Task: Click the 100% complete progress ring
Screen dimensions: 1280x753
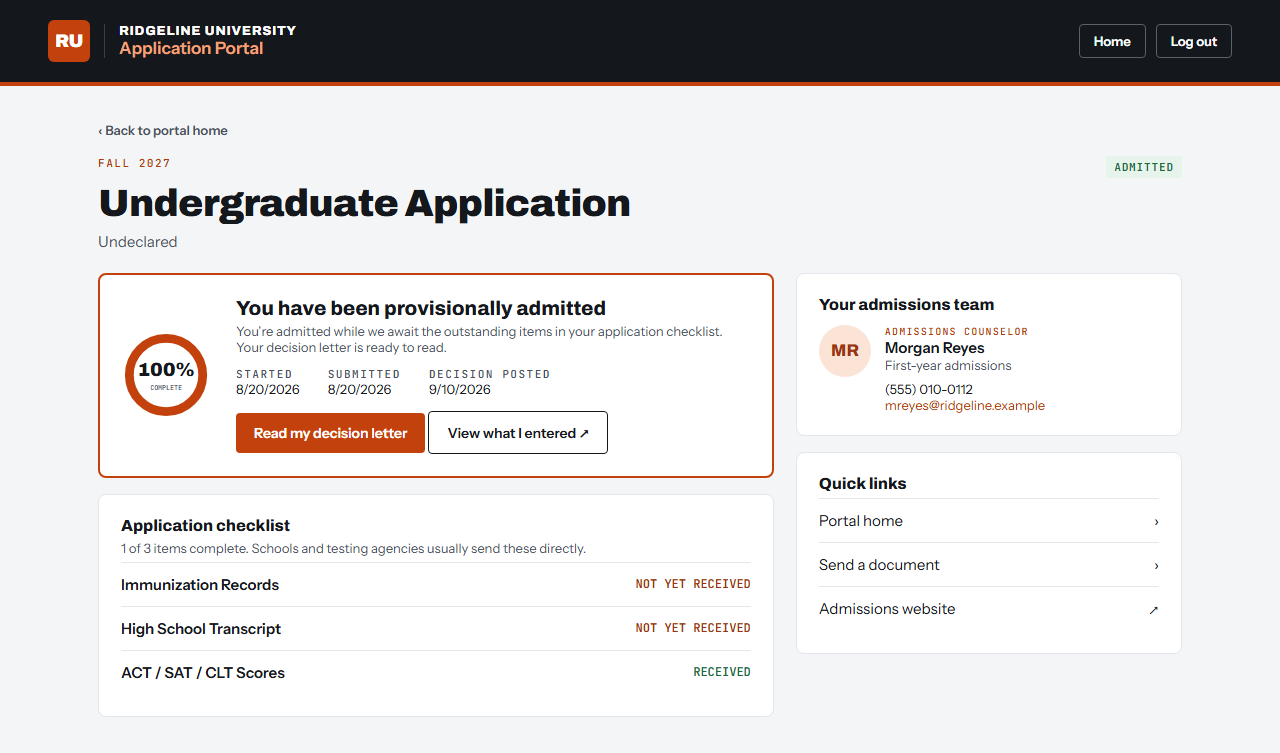Action: 166,375
